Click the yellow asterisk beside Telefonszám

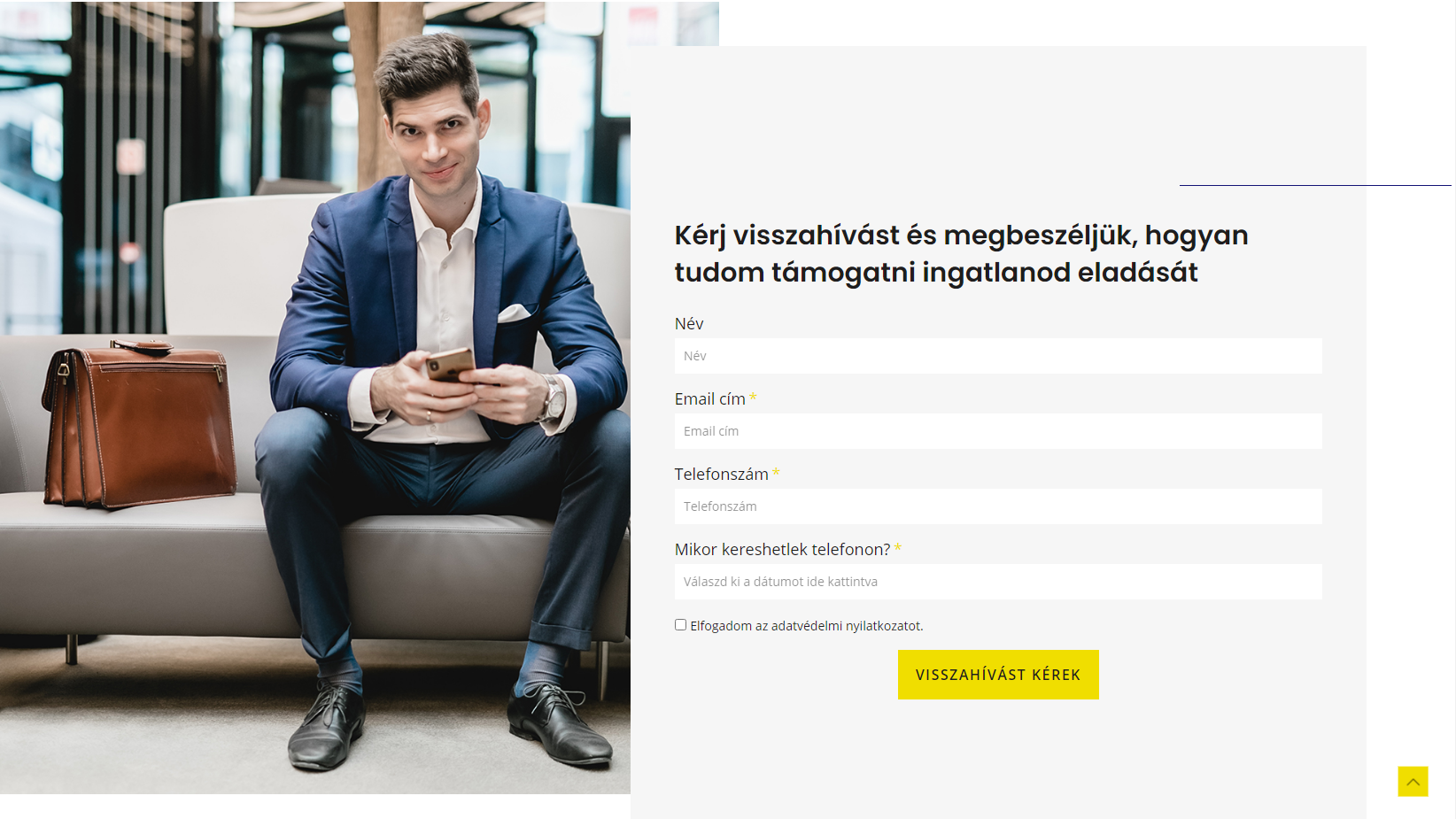[776, 473]
